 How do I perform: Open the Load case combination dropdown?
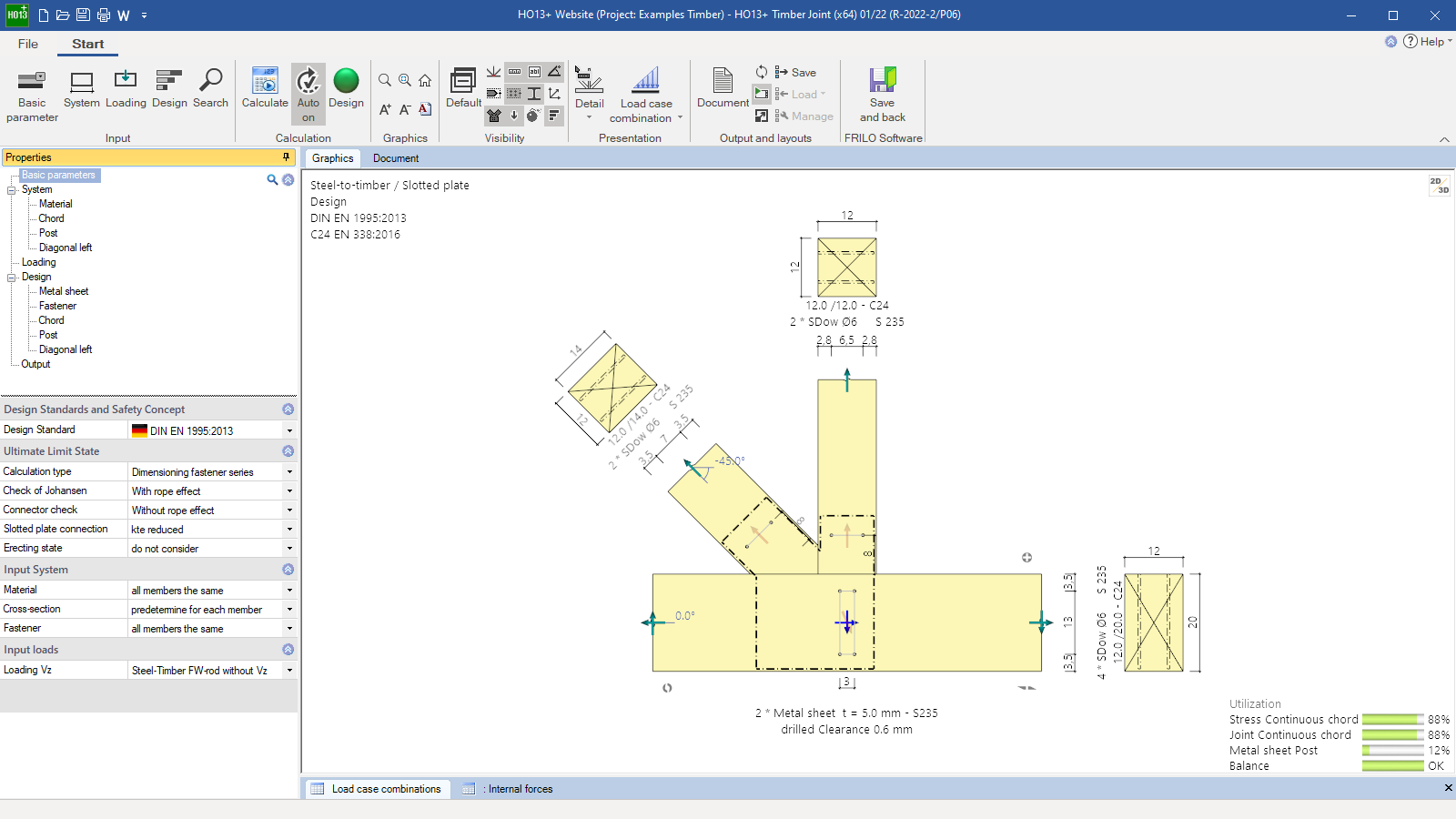(x=645, y=95)
